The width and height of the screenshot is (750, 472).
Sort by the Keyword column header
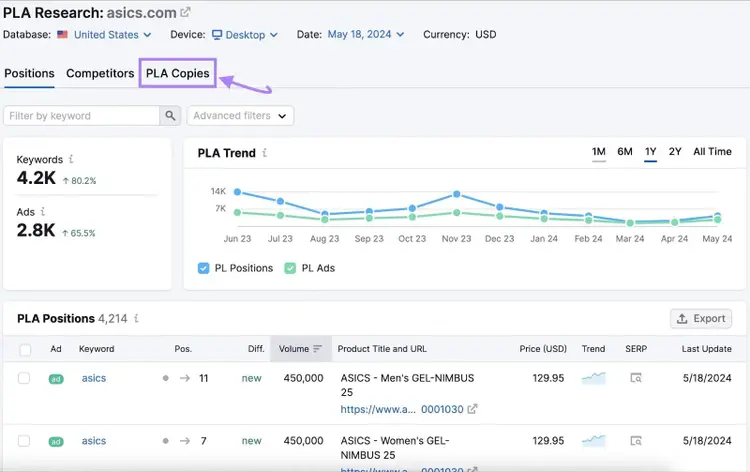[x=97, y=349]
